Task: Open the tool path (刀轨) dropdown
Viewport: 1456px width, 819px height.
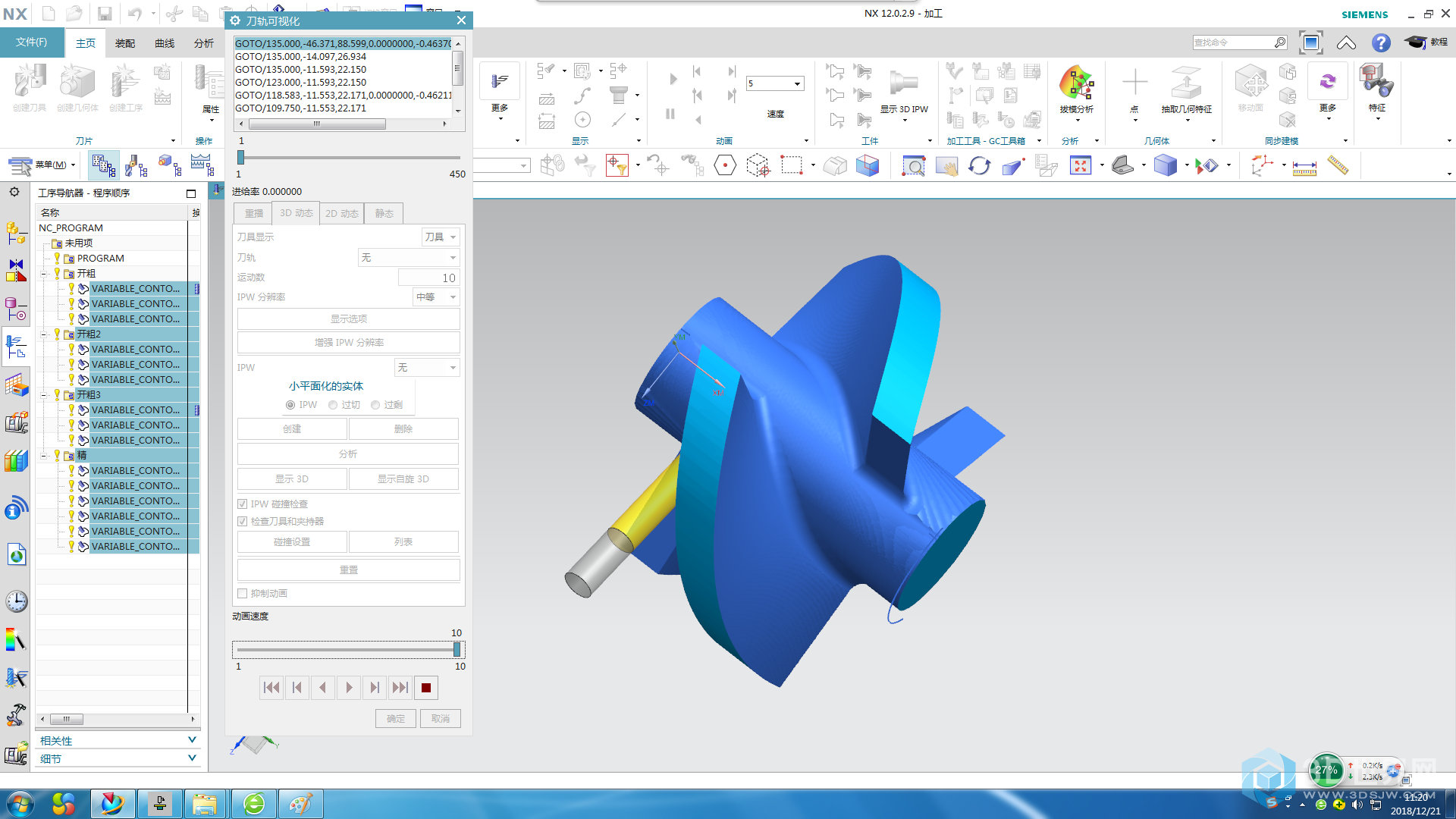Action: [x=409, y=258]
